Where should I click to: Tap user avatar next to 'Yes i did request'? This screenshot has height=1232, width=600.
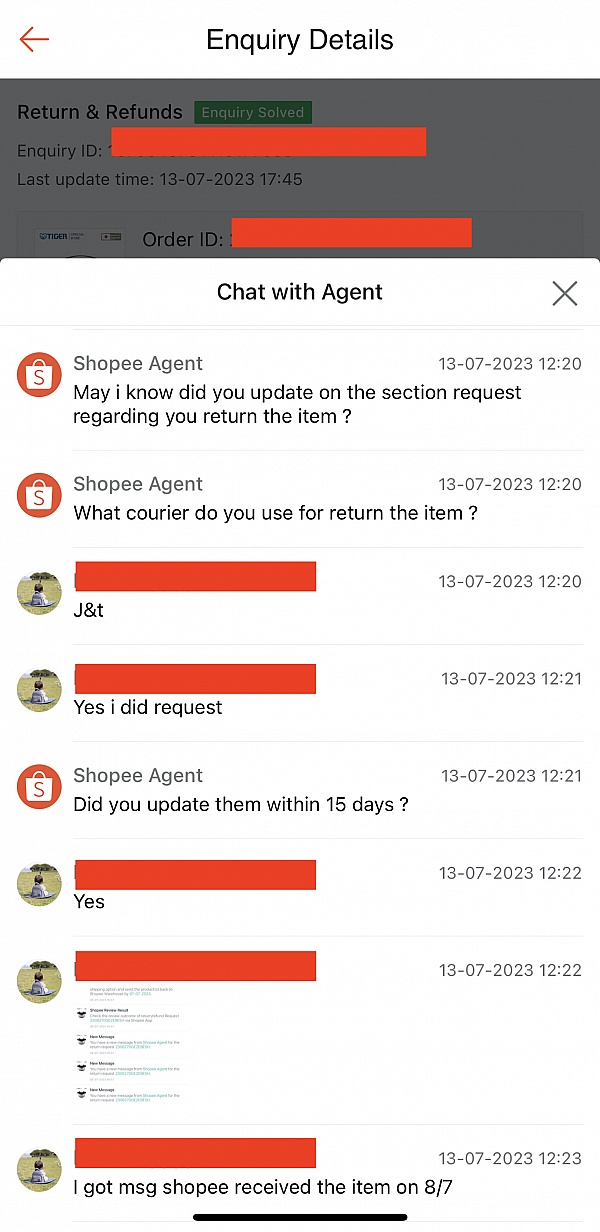(39, 691)
